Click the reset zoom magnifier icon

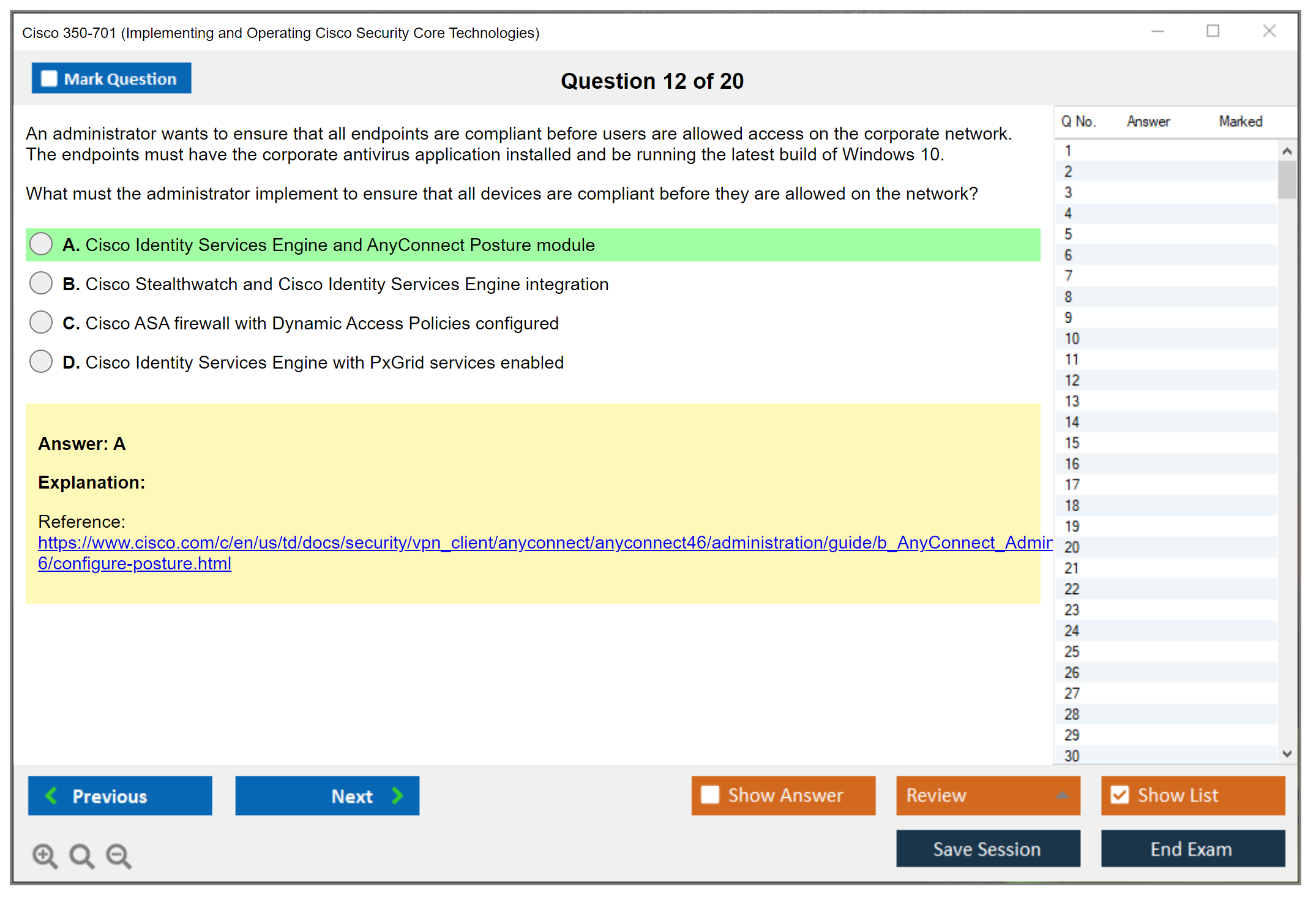click(x=81, y=855)
